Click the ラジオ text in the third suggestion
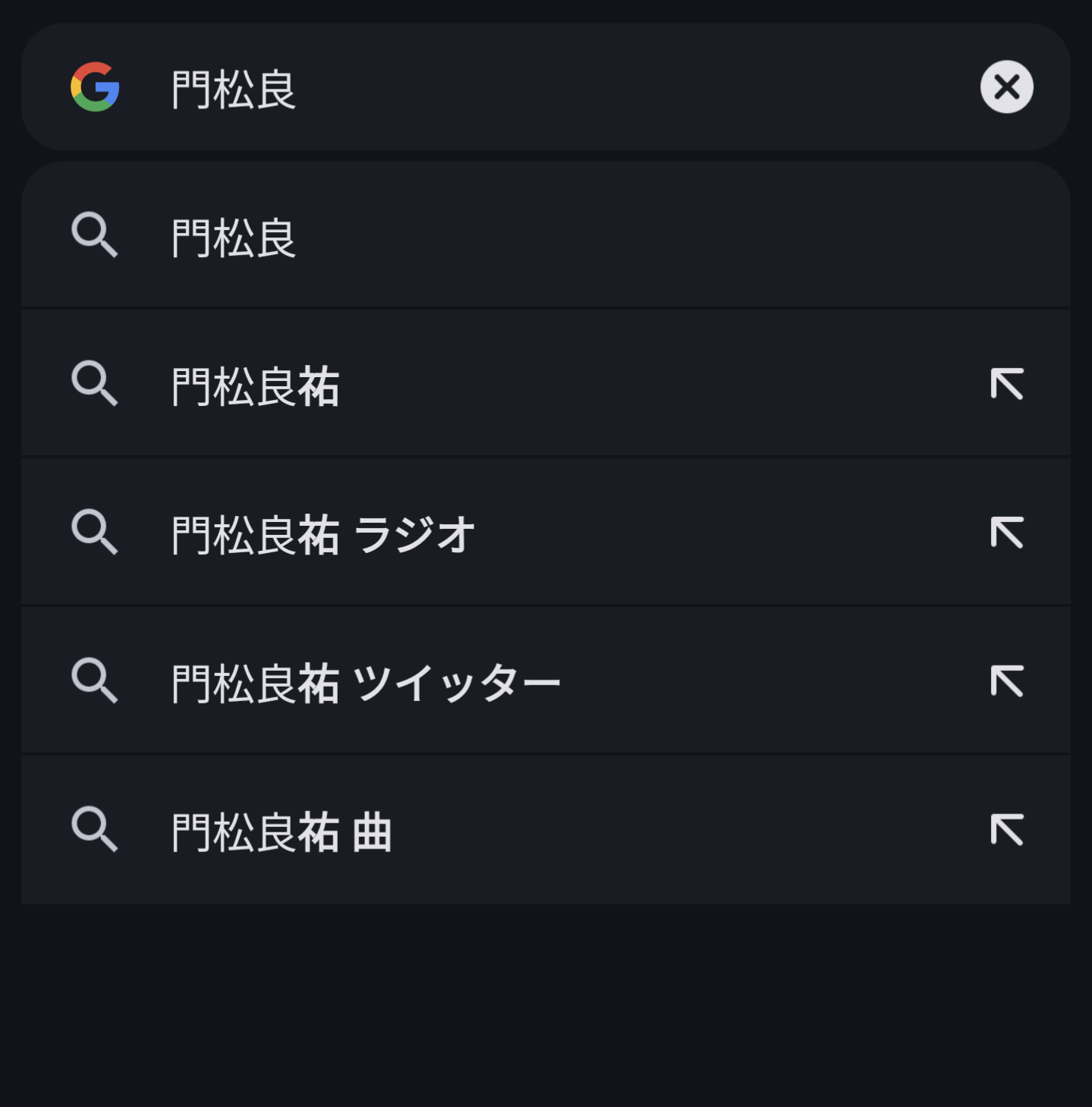This screenshot has height=1107, width=1092. point(414,535)
